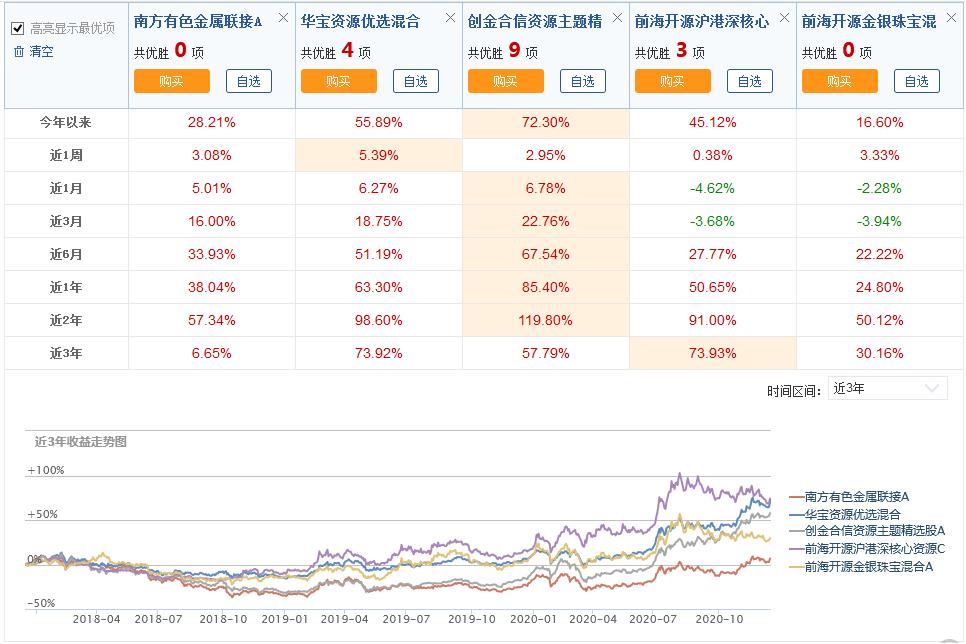This screenshot has width=966, height=644.
Task: Click 自选 under 华宝资源优选混合
Action: 415,81
